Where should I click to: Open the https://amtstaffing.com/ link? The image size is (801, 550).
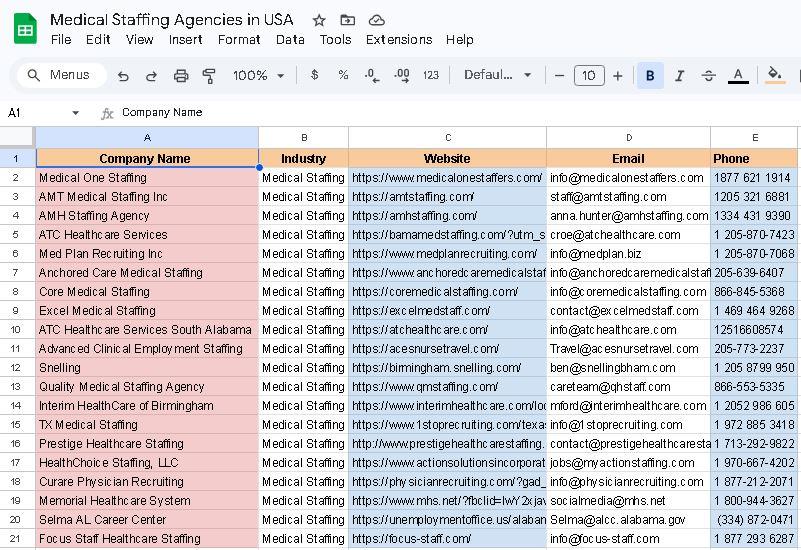pyautogui.click(x=413, y=197)
